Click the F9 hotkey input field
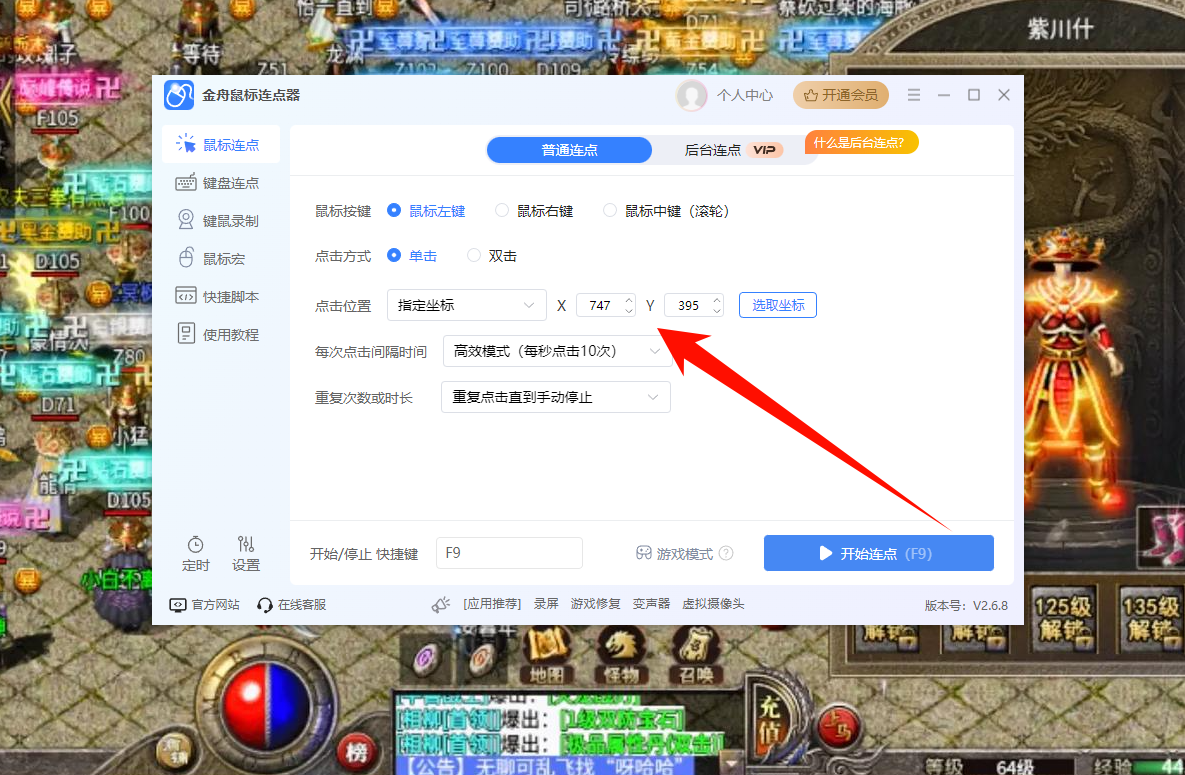 (x=509, y=552)
